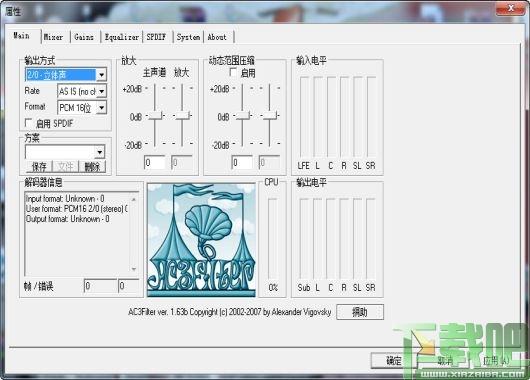The width and height of the screenshot is (530, 380).
Task: Click the decoder info scroll down arrow
Action: click(134, 269)
